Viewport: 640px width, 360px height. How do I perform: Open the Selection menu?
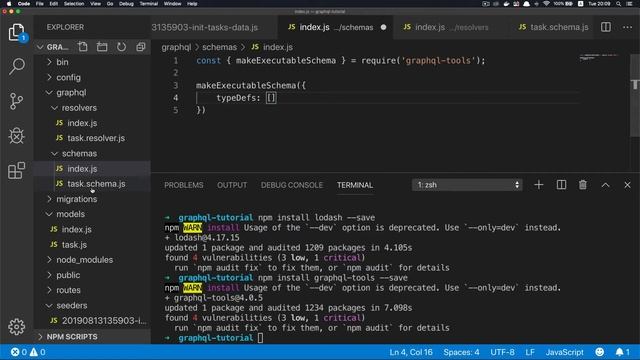74,4
